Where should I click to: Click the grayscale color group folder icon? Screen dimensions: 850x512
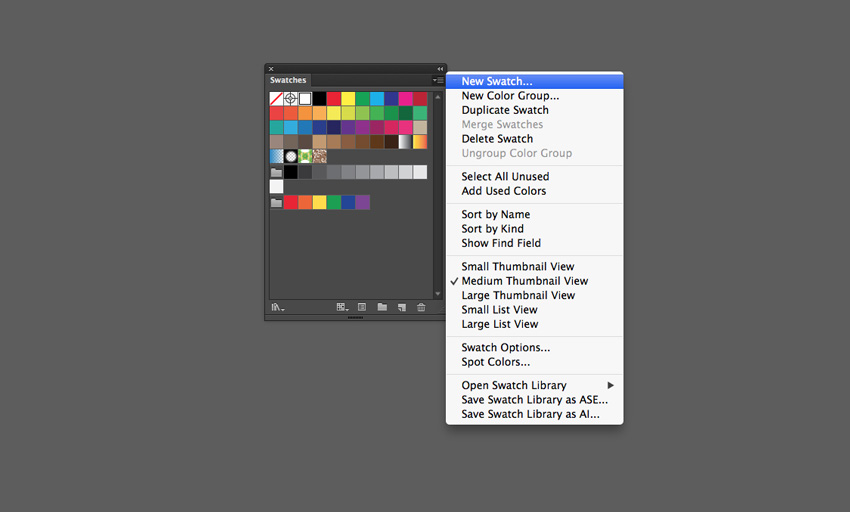(x=276, y=172)
